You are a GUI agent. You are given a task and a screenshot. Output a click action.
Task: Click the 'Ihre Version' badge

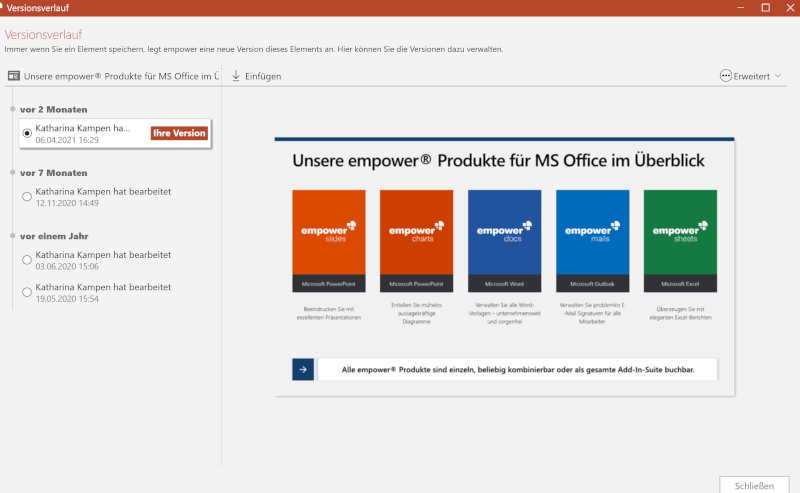point(179,133)
